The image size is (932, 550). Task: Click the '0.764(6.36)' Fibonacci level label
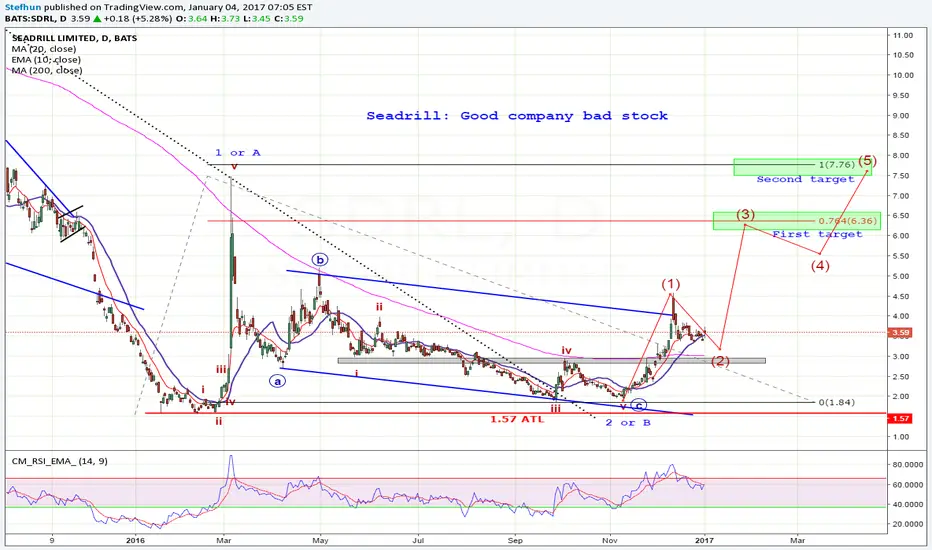pos(847,221)
